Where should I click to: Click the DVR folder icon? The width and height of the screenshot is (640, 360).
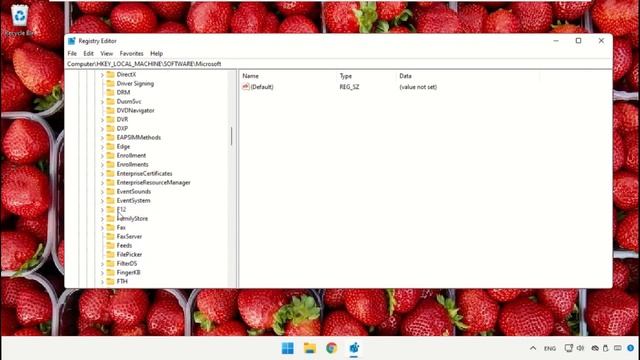coord(110,119)
